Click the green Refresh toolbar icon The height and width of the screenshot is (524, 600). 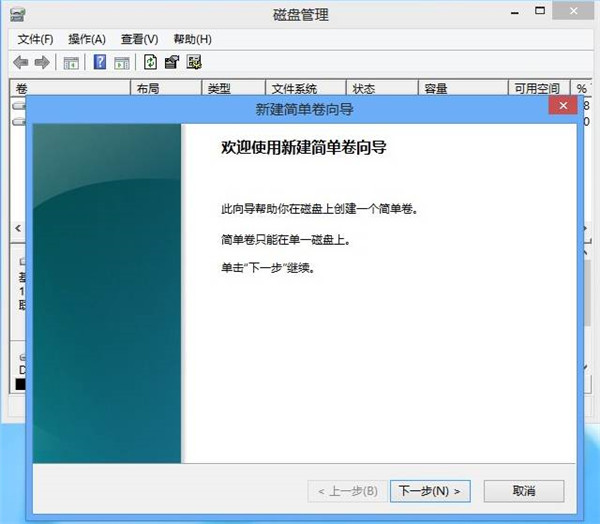coord(150,62)
